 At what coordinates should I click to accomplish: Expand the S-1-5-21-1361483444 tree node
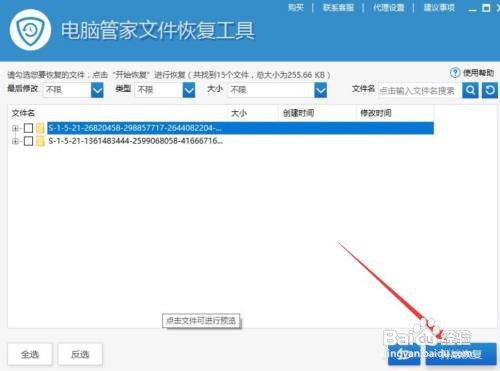pos(15,141)
